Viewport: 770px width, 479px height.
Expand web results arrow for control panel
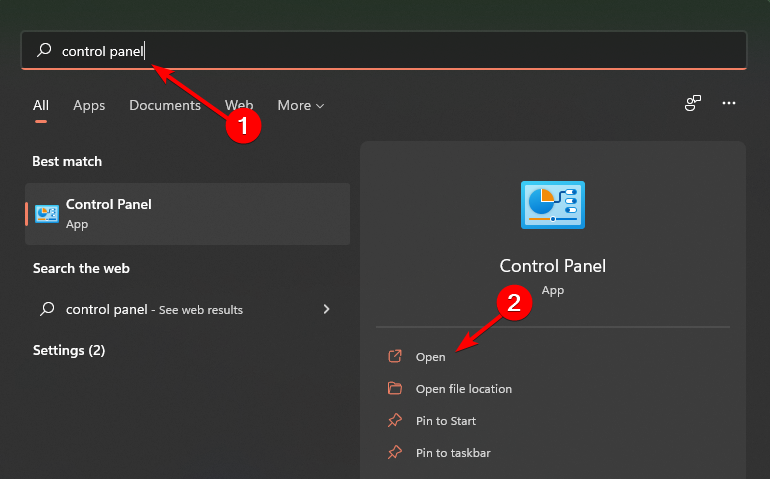tap(326, 309)
